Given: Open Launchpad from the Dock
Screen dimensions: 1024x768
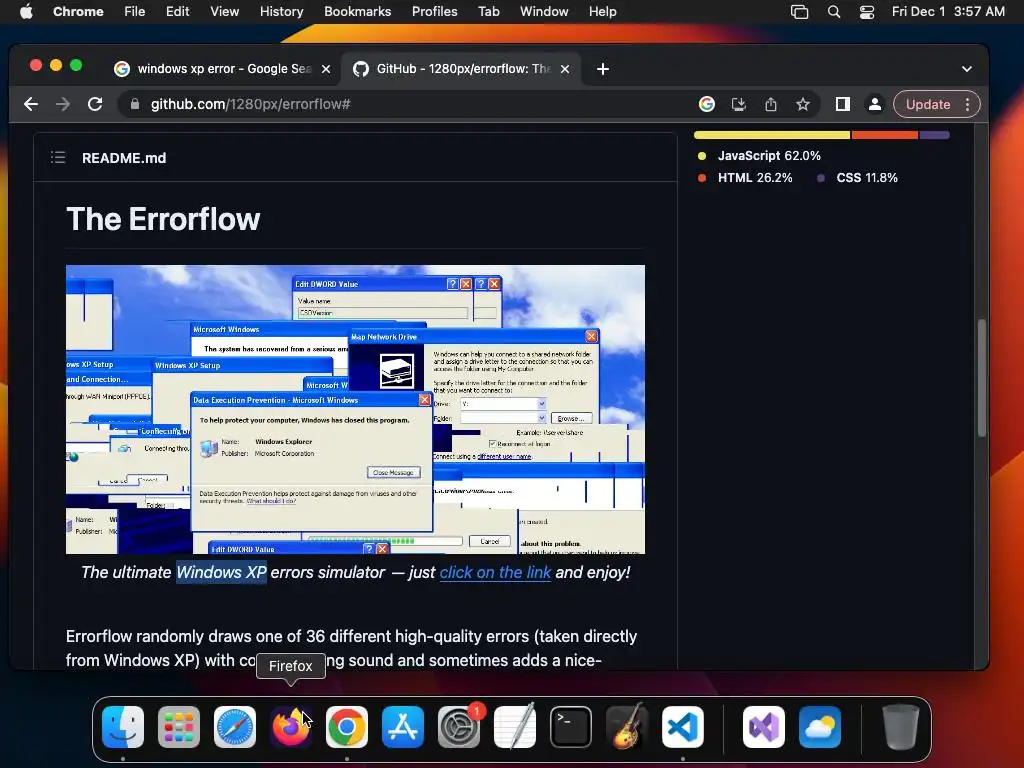Looking at the screenshot, I should pos(179,727).
